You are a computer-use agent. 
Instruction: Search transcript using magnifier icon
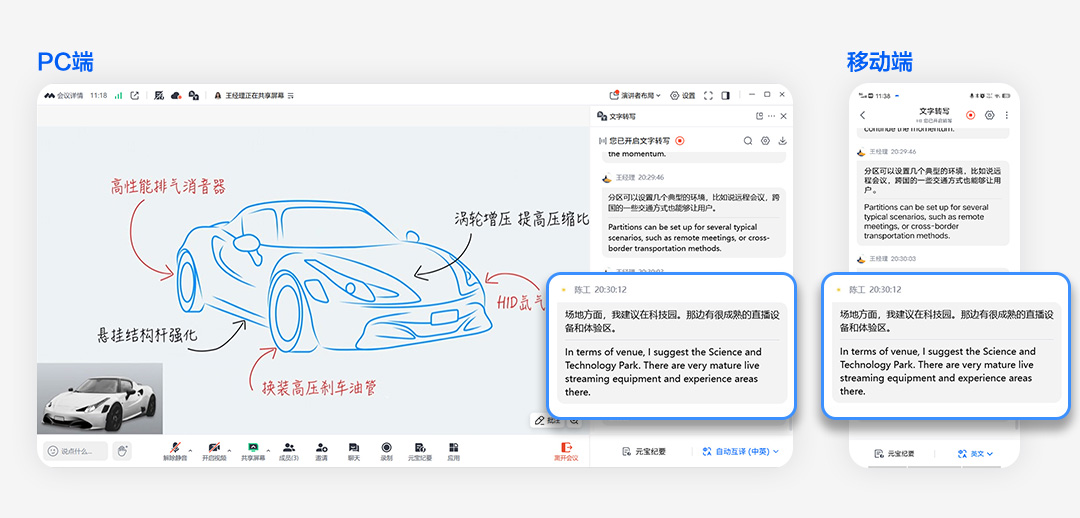747,141
